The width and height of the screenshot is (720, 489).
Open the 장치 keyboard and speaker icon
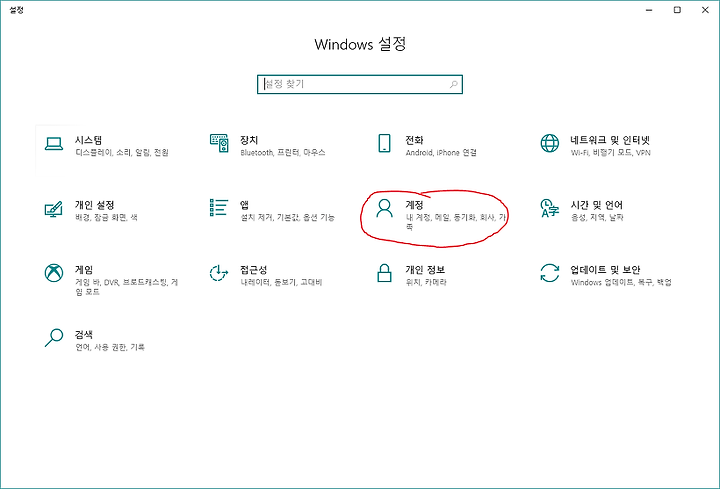[x=219, y=143]
